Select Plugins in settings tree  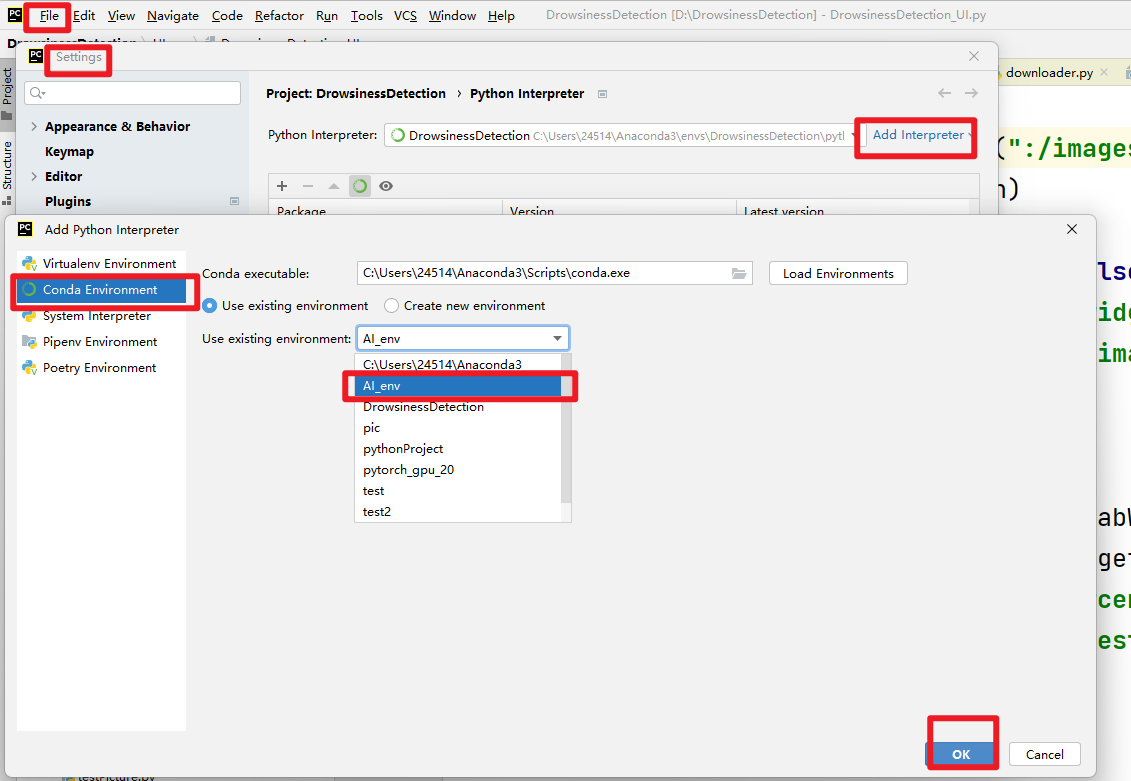68,201
